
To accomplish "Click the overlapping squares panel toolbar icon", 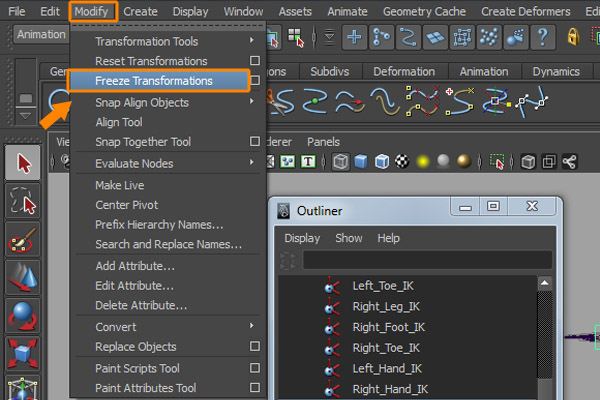I will [x=549, y=162].
